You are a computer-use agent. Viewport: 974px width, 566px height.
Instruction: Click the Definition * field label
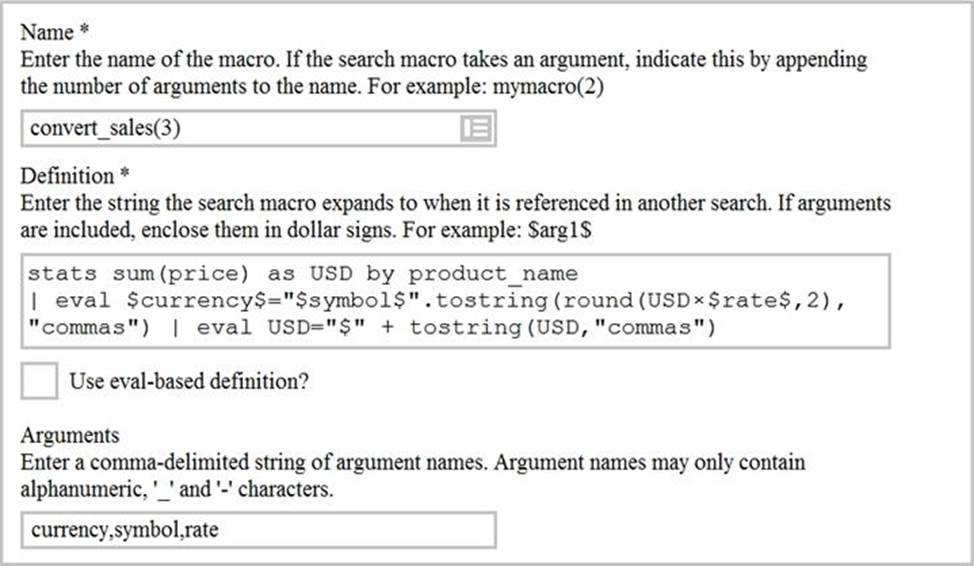[x=75, y=176]
